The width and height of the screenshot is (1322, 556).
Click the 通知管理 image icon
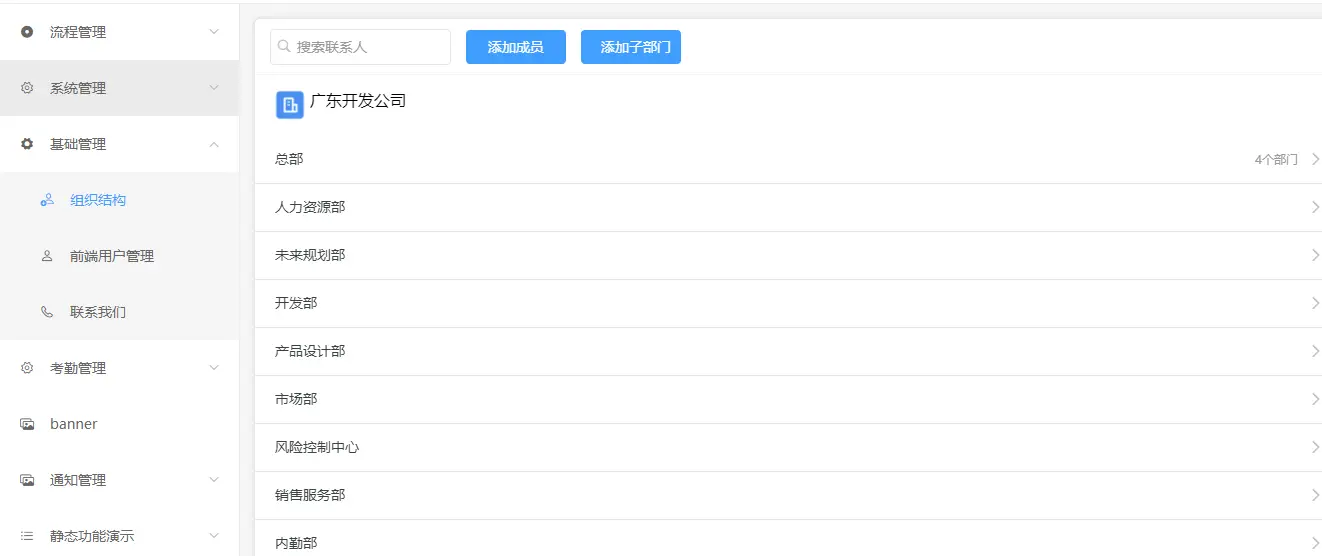tap(27, 480)
